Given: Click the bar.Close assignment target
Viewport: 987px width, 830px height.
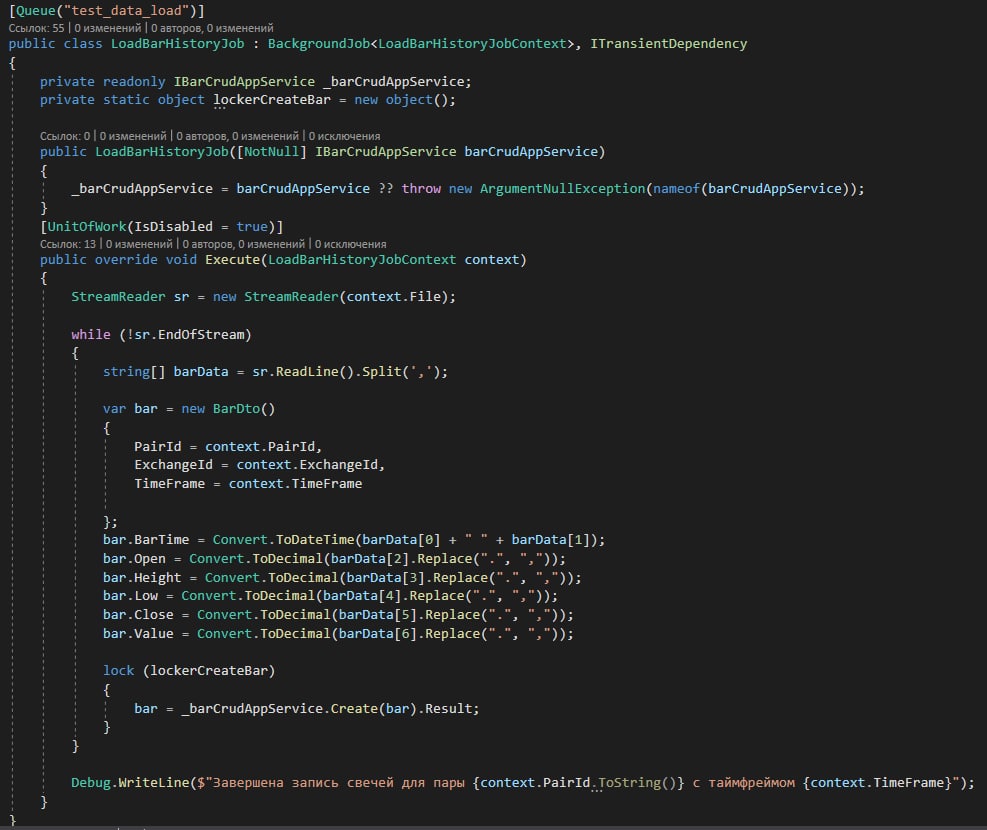Looking at the screenshot, I should click(138, 614).
